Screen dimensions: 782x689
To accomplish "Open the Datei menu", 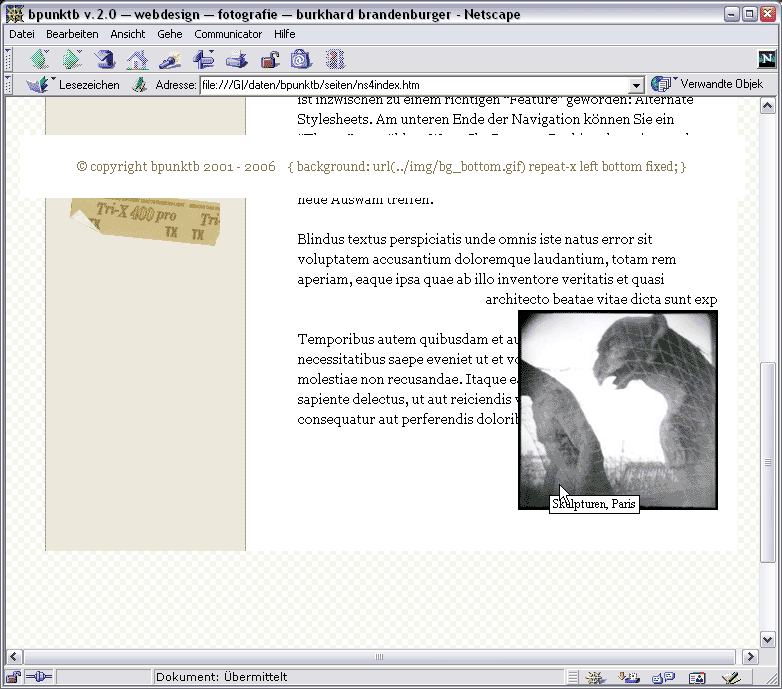I will pyautogui.click(x=21, y=34).
